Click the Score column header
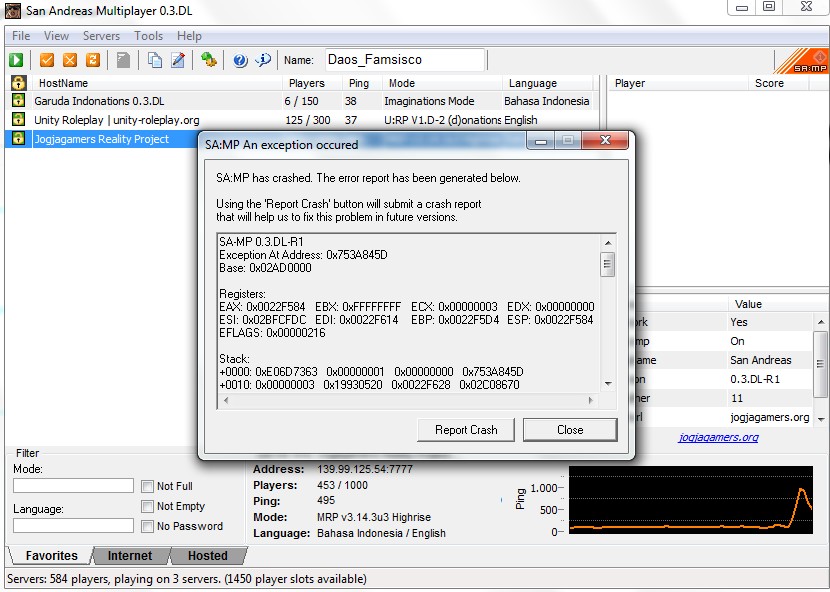Viewport: 830px width, 592px height. (x=779, y=83)
